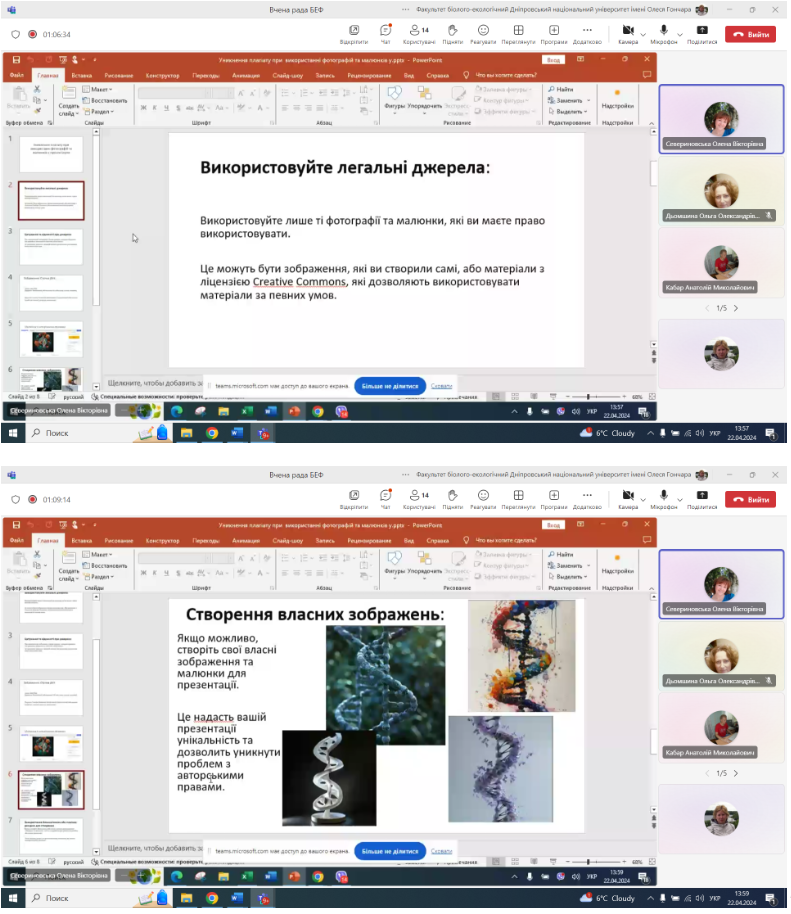
Task: Open Файл menu in upper PowerPoint window
Action: pyautogui.click(x=16, y=75)
